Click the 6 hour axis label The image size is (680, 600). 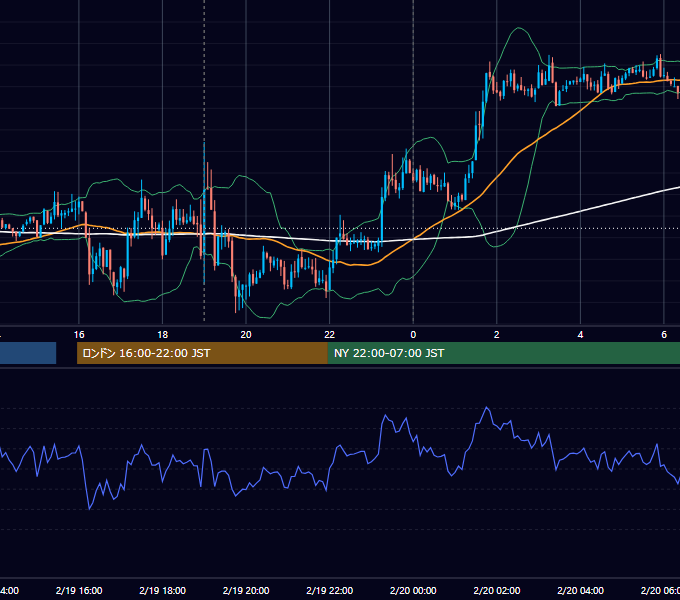pyautogui.click(x=664, y=335)
